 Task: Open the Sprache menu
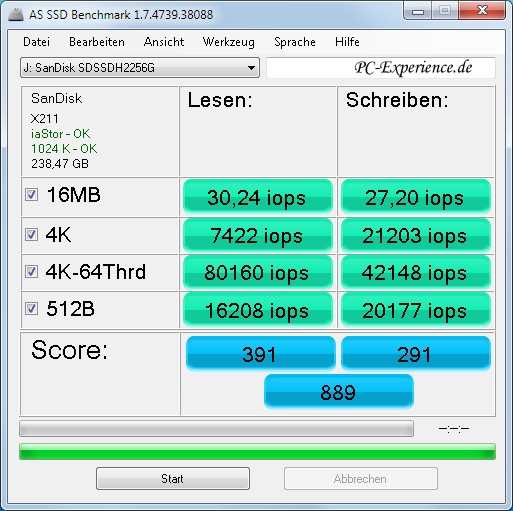pos(295,42)
